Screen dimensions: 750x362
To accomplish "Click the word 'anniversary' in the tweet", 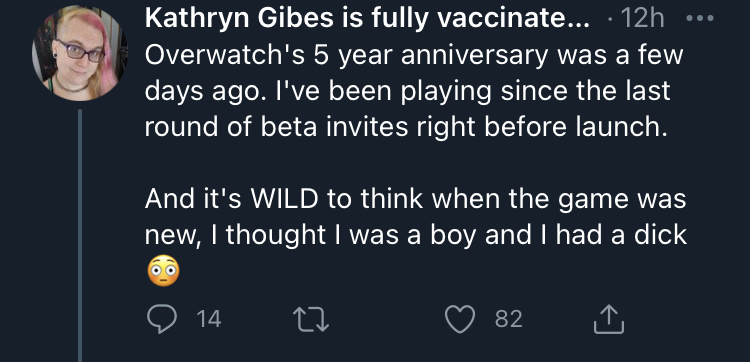I will (x=473, y=55).
